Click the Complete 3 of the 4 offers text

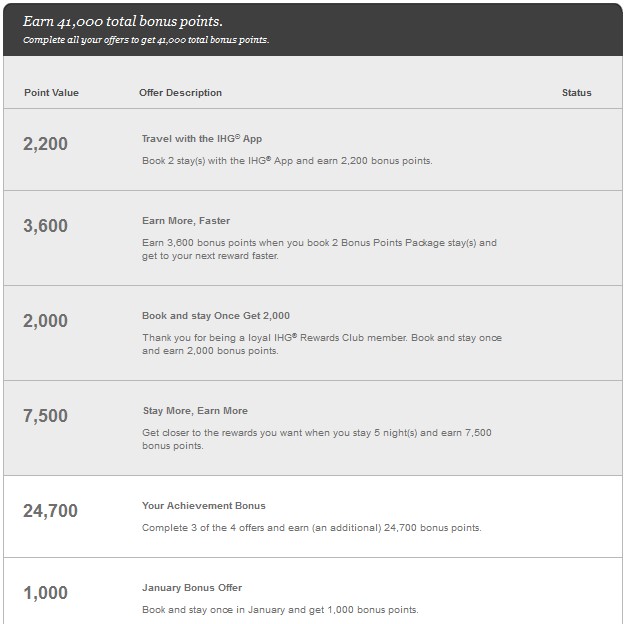(x=312, y=528)
